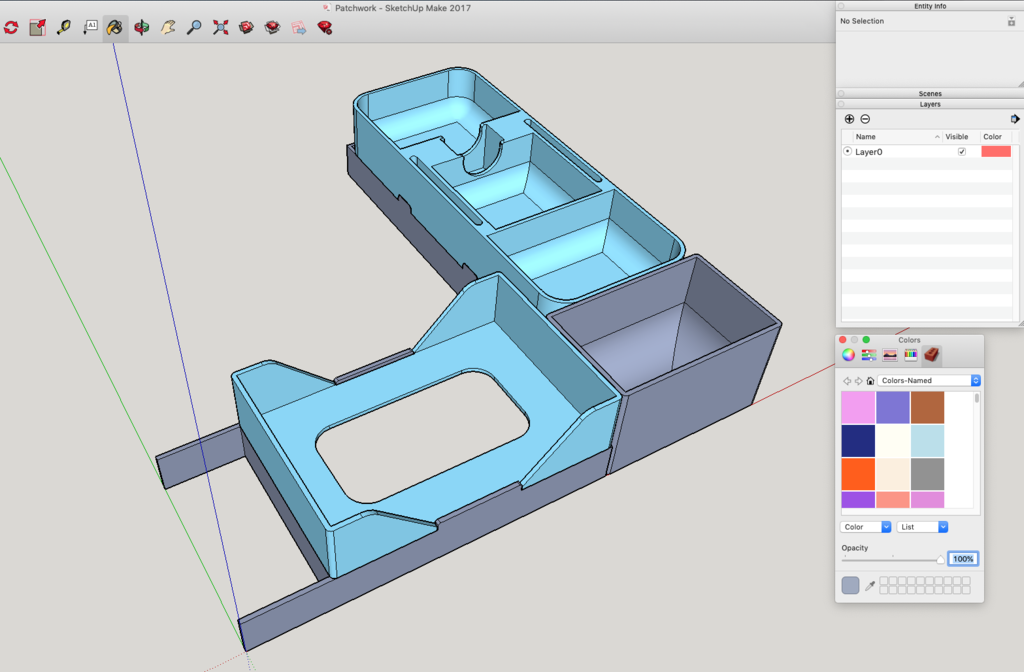Click the eyedropper color picker icon
This screenshot has height=672, width=1024.
click(870, 585)
